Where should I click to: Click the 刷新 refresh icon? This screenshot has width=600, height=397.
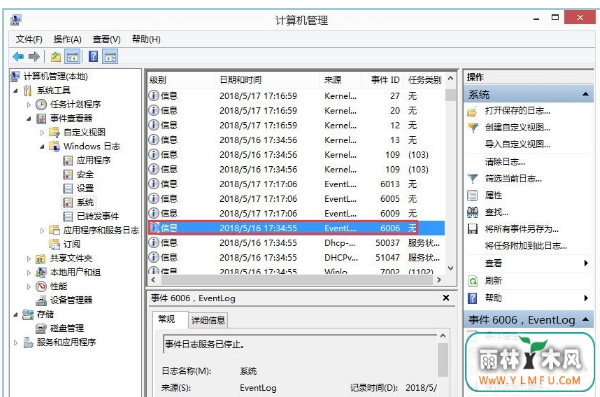coord(473,281)
